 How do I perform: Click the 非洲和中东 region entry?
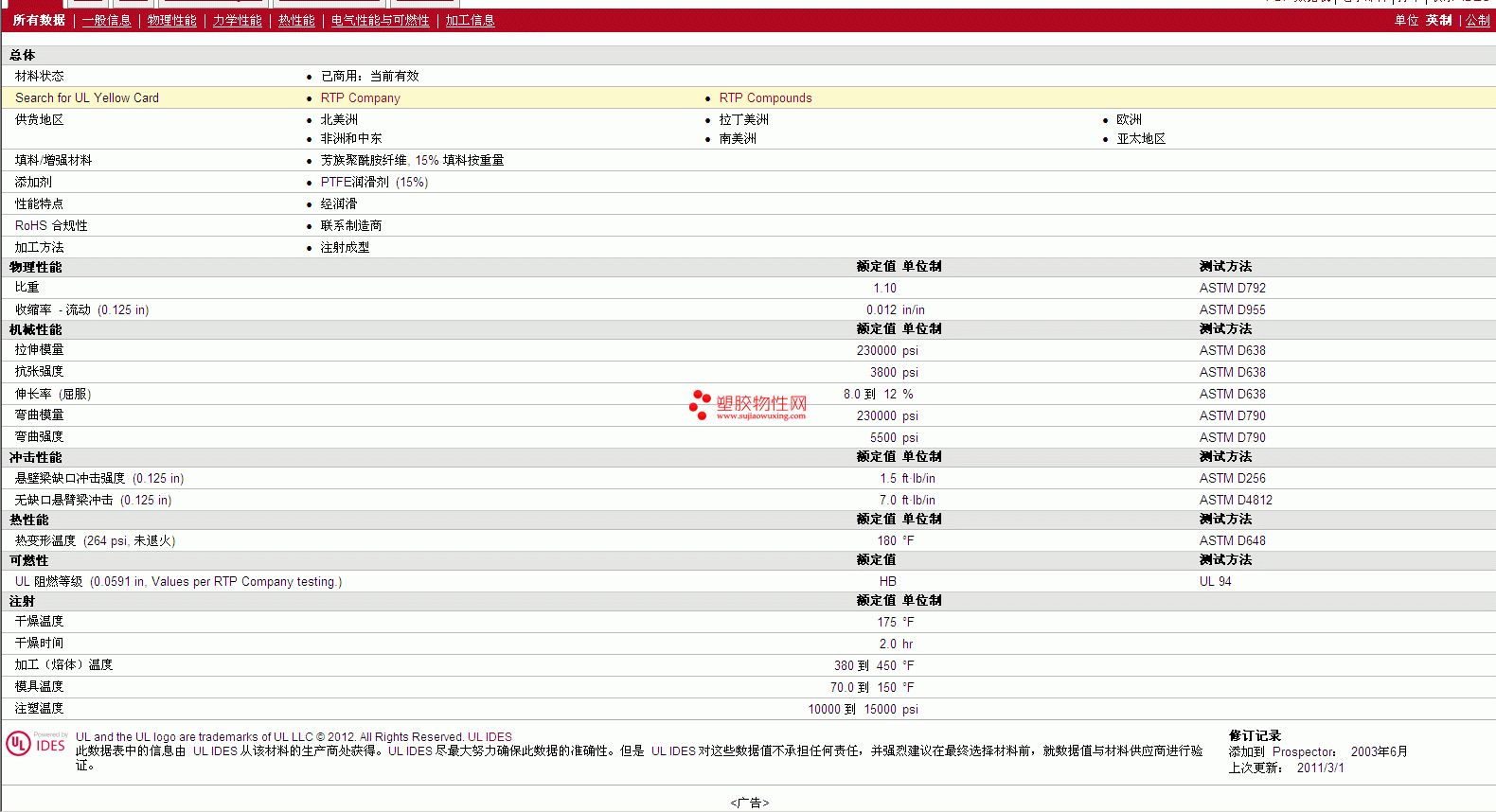351,138
